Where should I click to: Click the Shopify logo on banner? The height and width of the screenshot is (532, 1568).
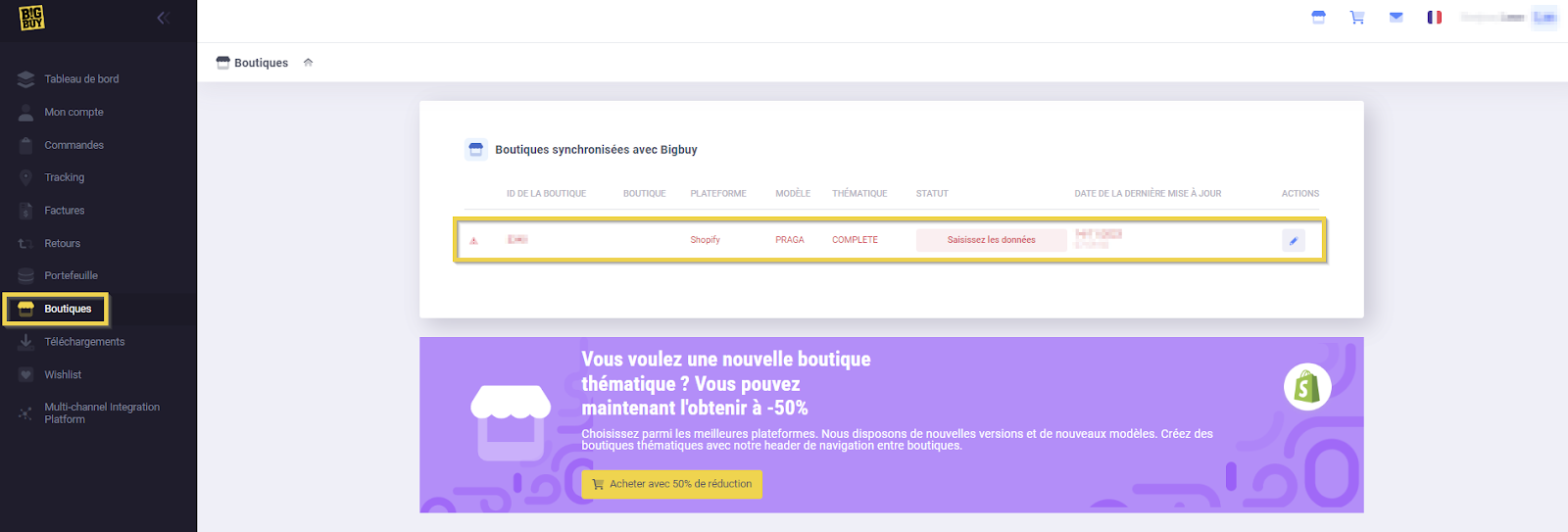[1306, 387]
